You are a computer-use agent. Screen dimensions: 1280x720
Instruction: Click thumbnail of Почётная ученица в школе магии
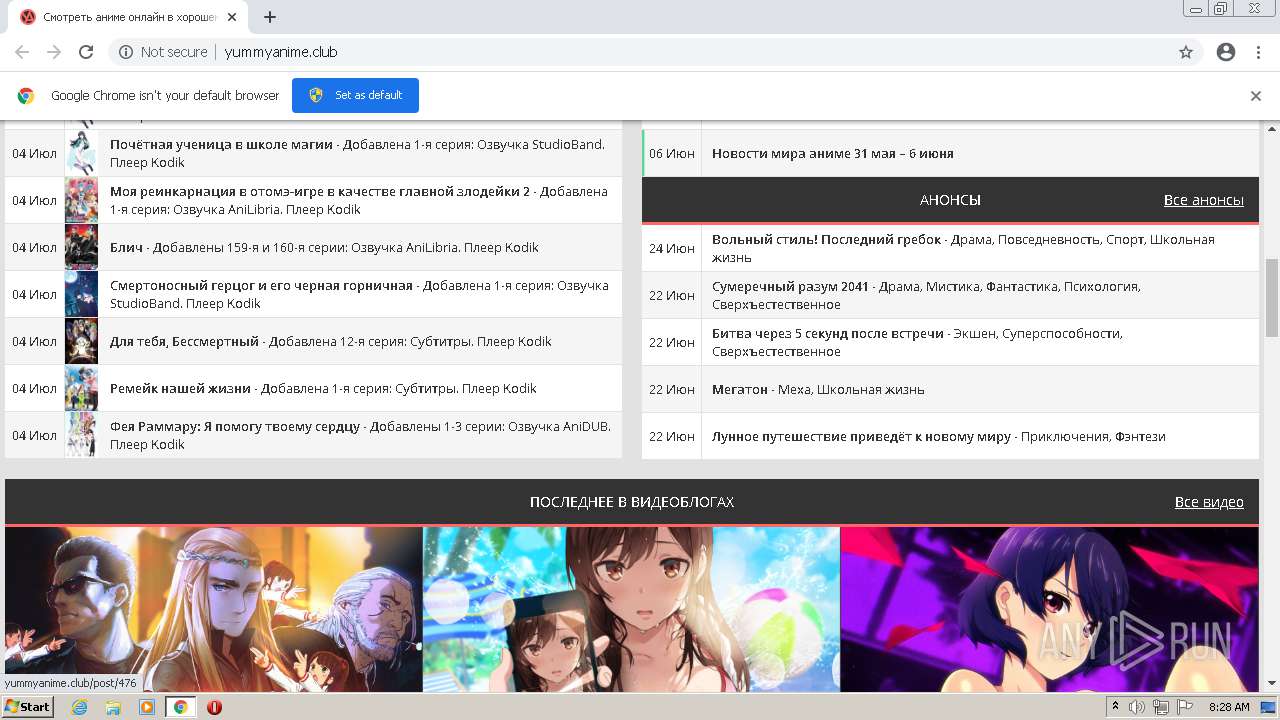(x=81, y=153)
